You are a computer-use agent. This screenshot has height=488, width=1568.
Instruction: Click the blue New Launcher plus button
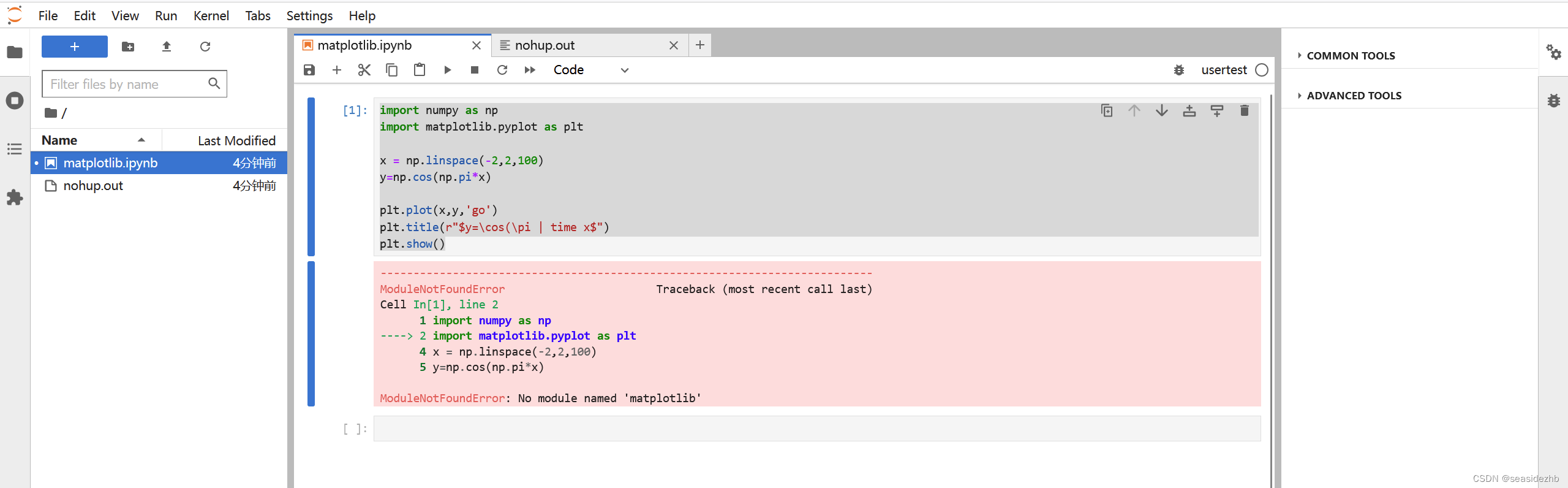(75, 47)
